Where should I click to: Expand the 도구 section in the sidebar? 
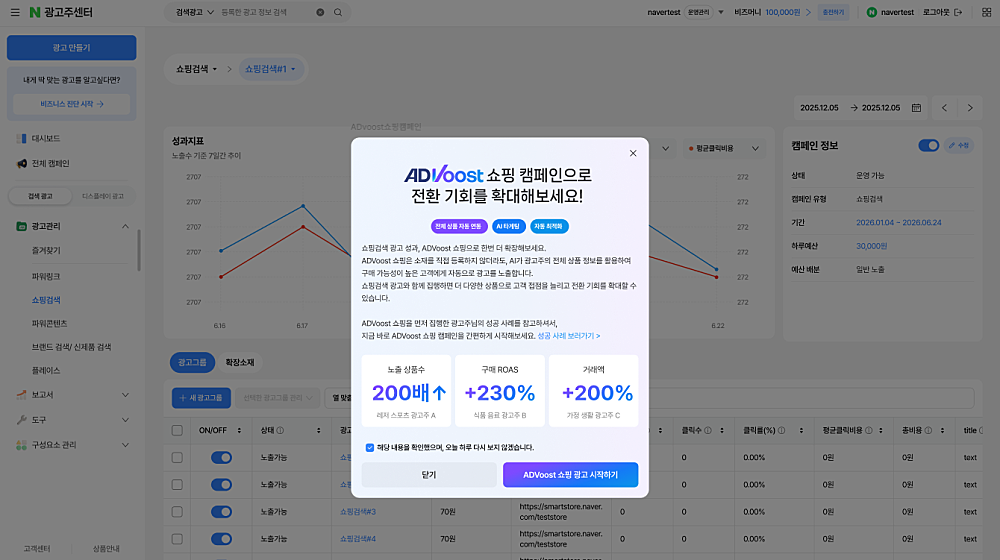125,420
